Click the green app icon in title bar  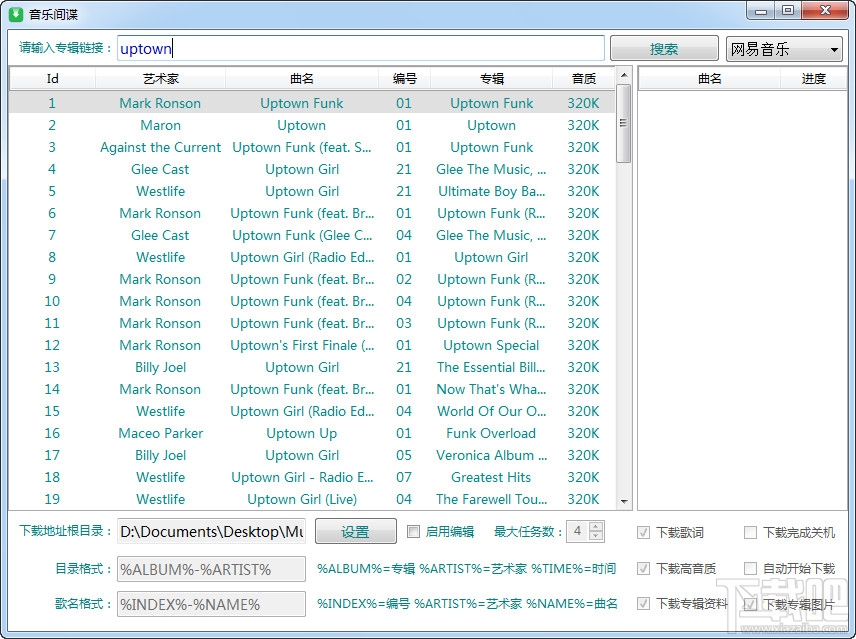coord(16,14)
